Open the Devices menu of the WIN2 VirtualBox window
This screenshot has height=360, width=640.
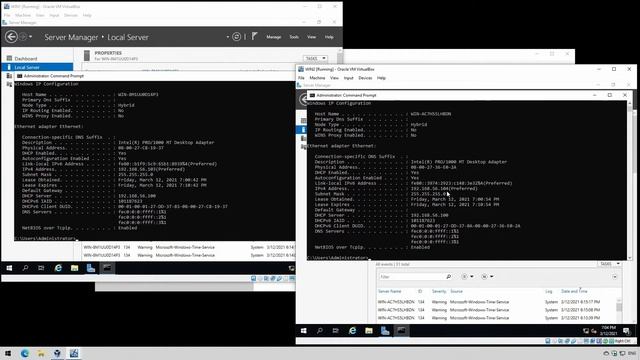coord(365,78)
